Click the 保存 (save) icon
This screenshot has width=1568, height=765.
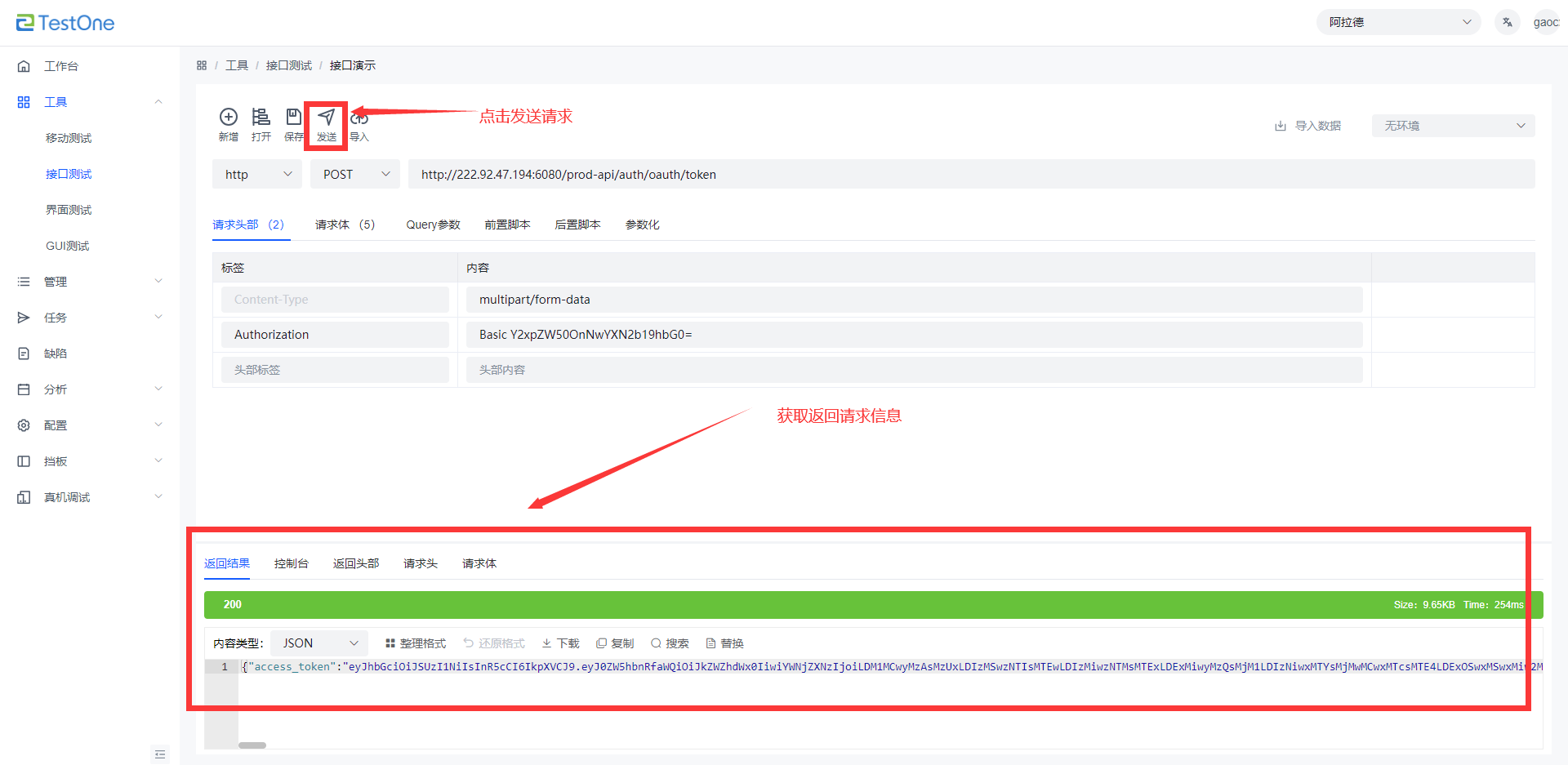(x=293, y=118)
